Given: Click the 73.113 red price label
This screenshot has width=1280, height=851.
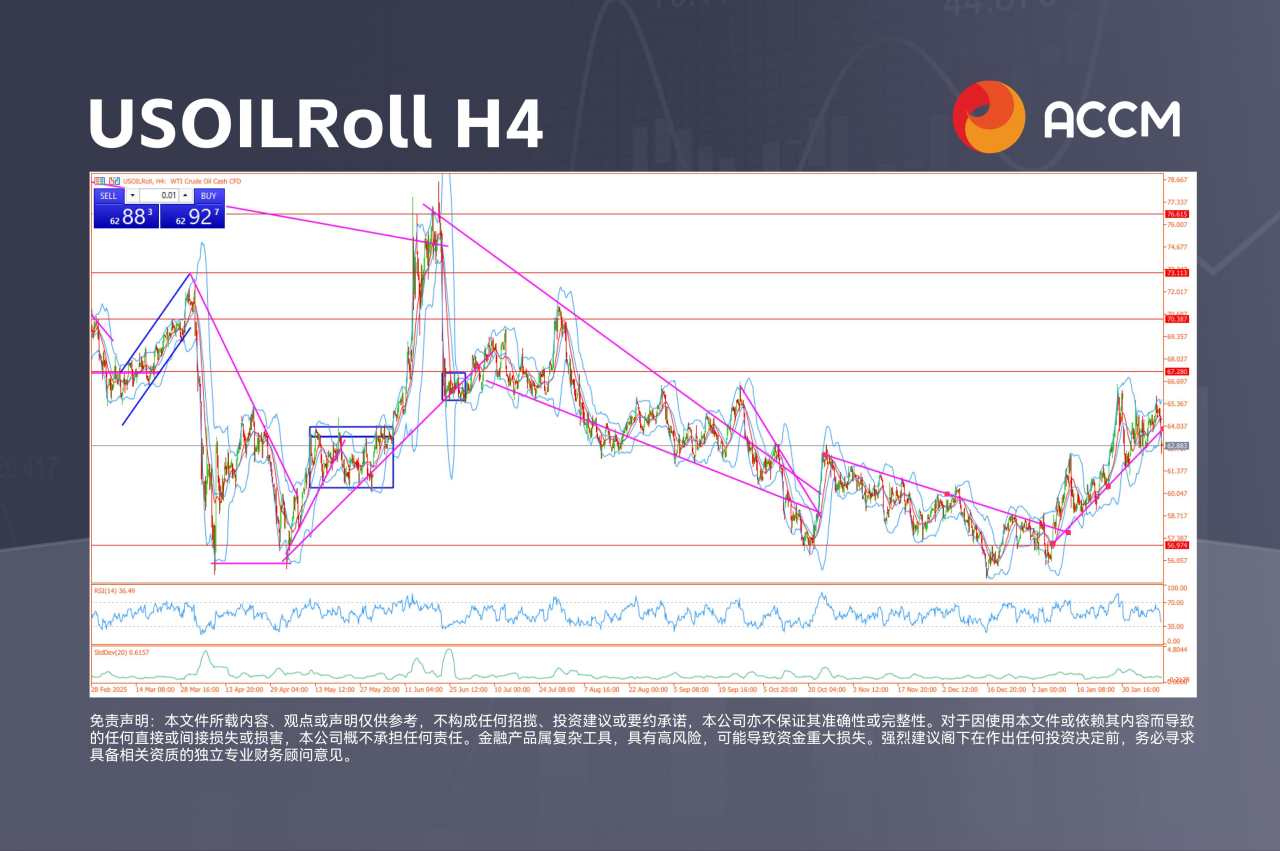Looking at the screenshot, I should click(x=1177, y=272).
